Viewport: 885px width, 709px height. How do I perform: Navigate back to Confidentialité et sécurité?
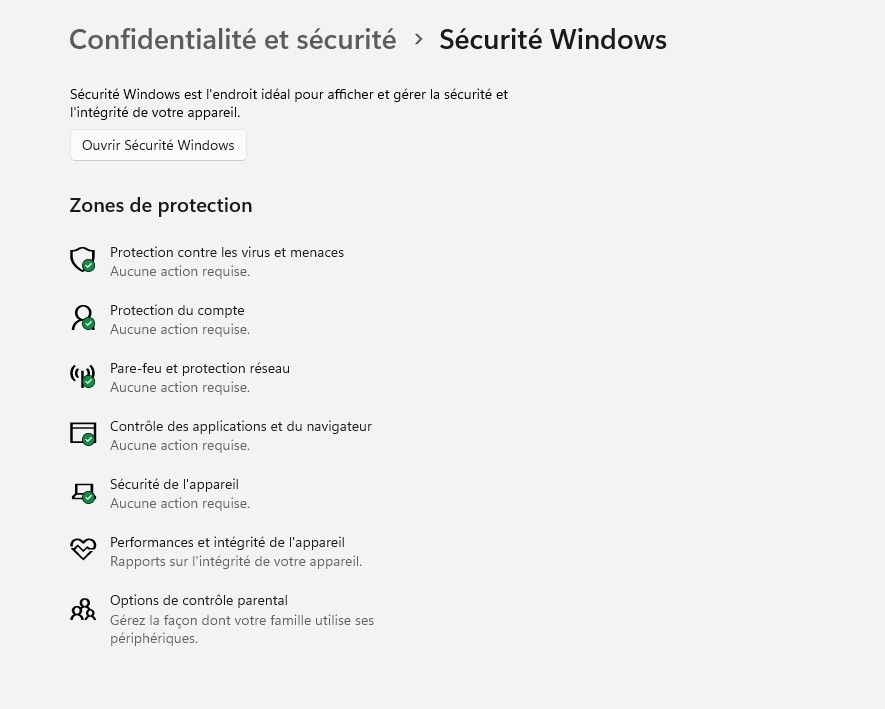232,40
